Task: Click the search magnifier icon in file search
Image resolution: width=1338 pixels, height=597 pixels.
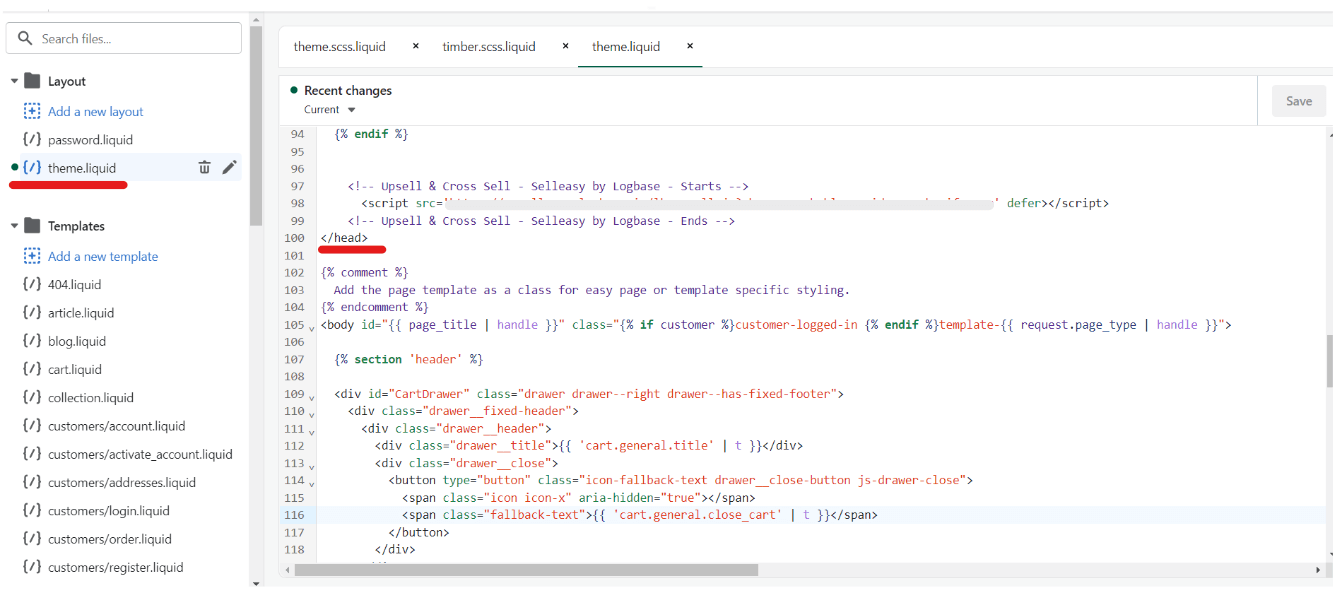Action: click(x=26, y=38)
